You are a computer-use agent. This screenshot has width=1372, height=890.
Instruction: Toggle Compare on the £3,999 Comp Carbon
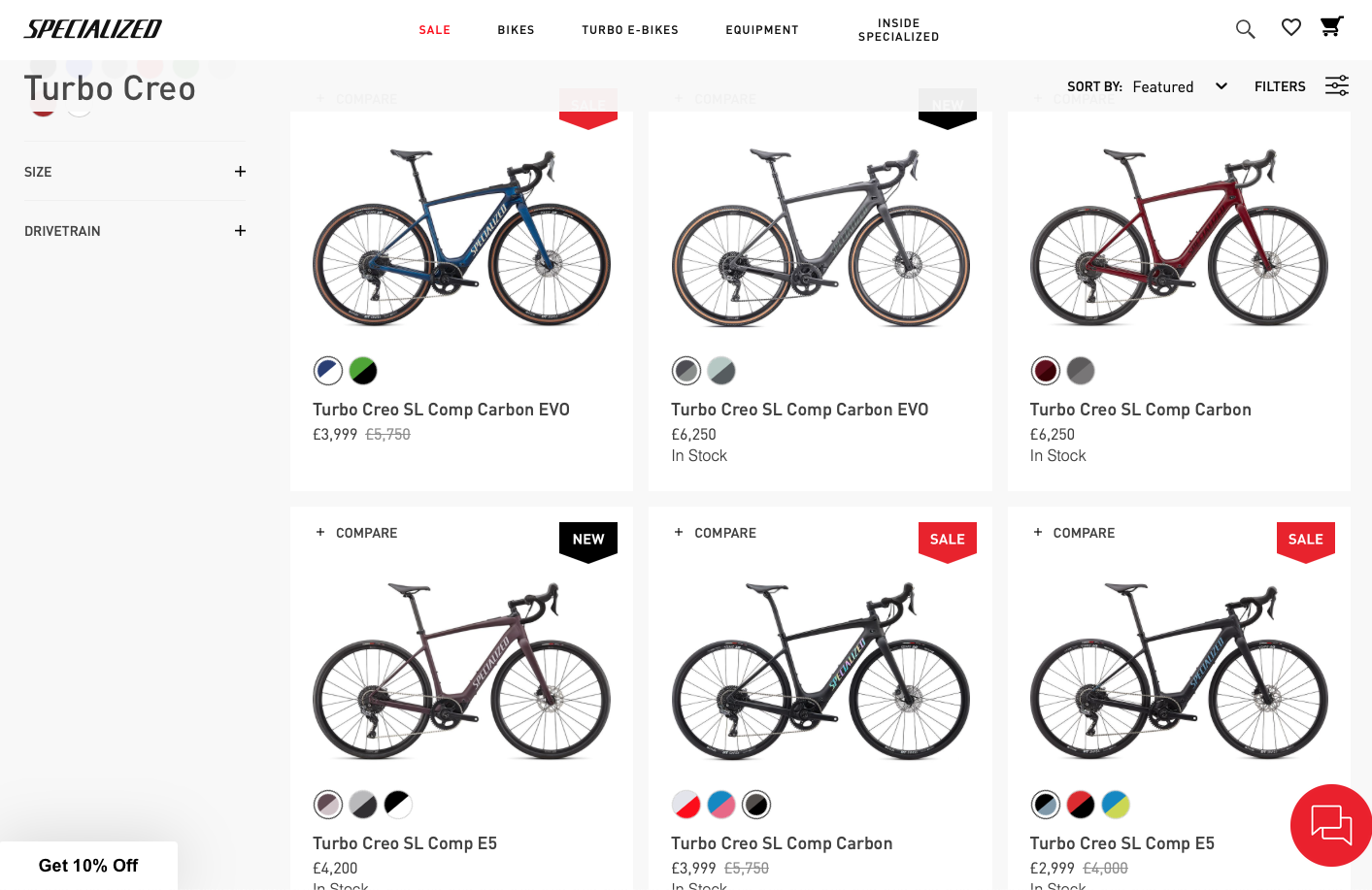tap(715, 533)
